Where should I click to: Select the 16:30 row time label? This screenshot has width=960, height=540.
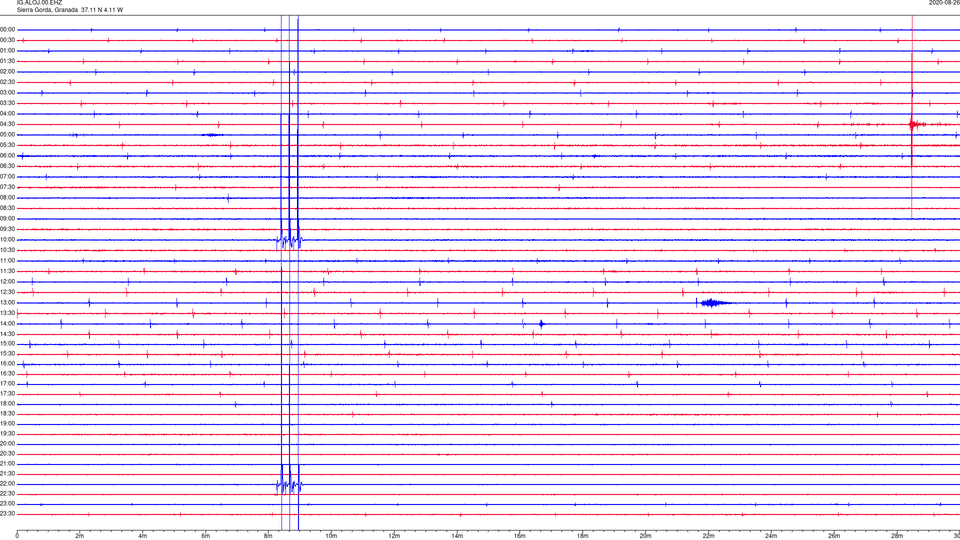click(7, 373)
